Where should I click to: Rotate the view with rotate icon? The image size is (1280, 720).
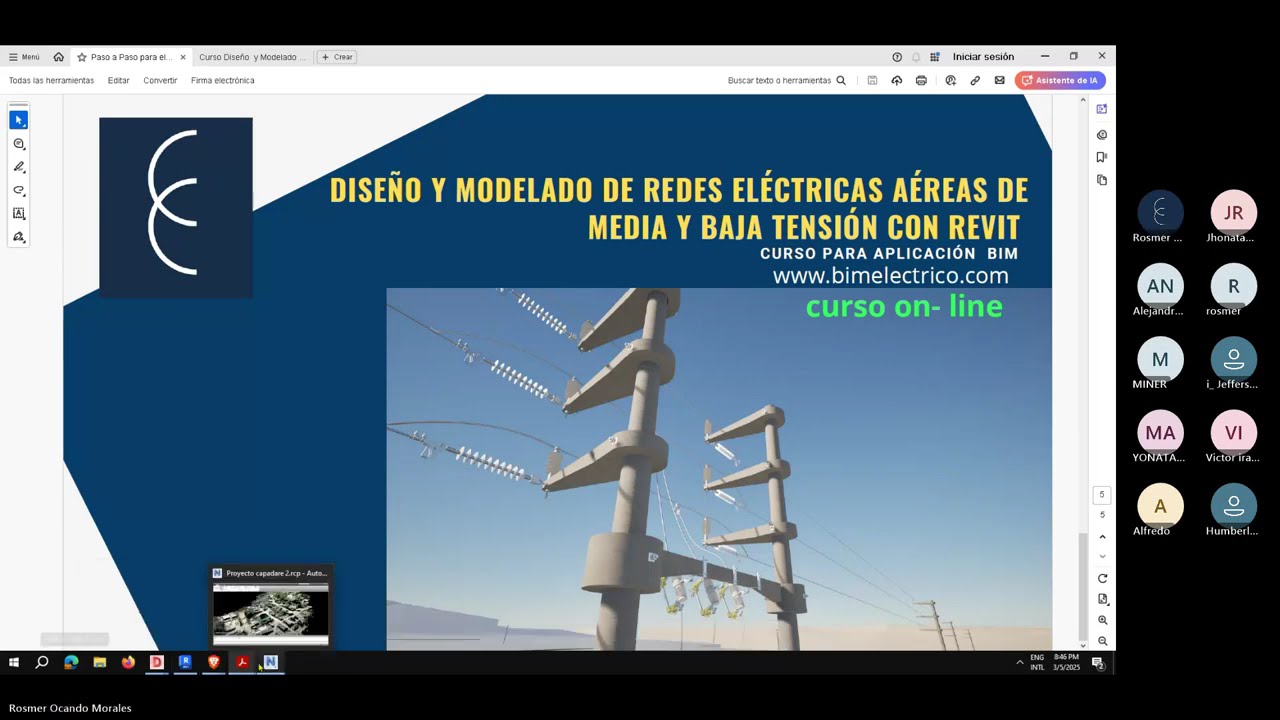(x=1103, y=579)
